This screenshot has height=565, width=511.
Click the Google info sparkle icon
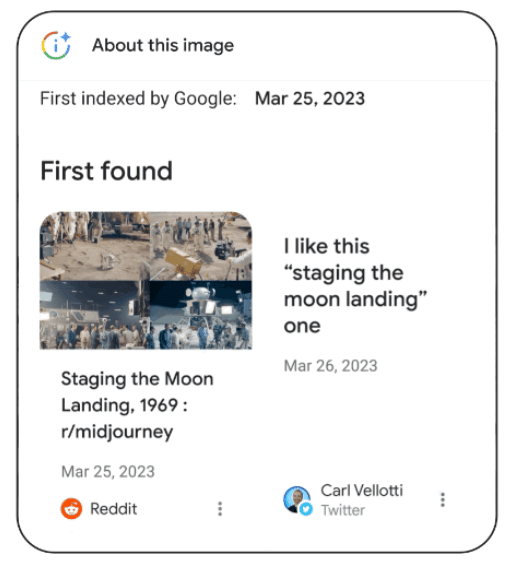click(56, 45)
